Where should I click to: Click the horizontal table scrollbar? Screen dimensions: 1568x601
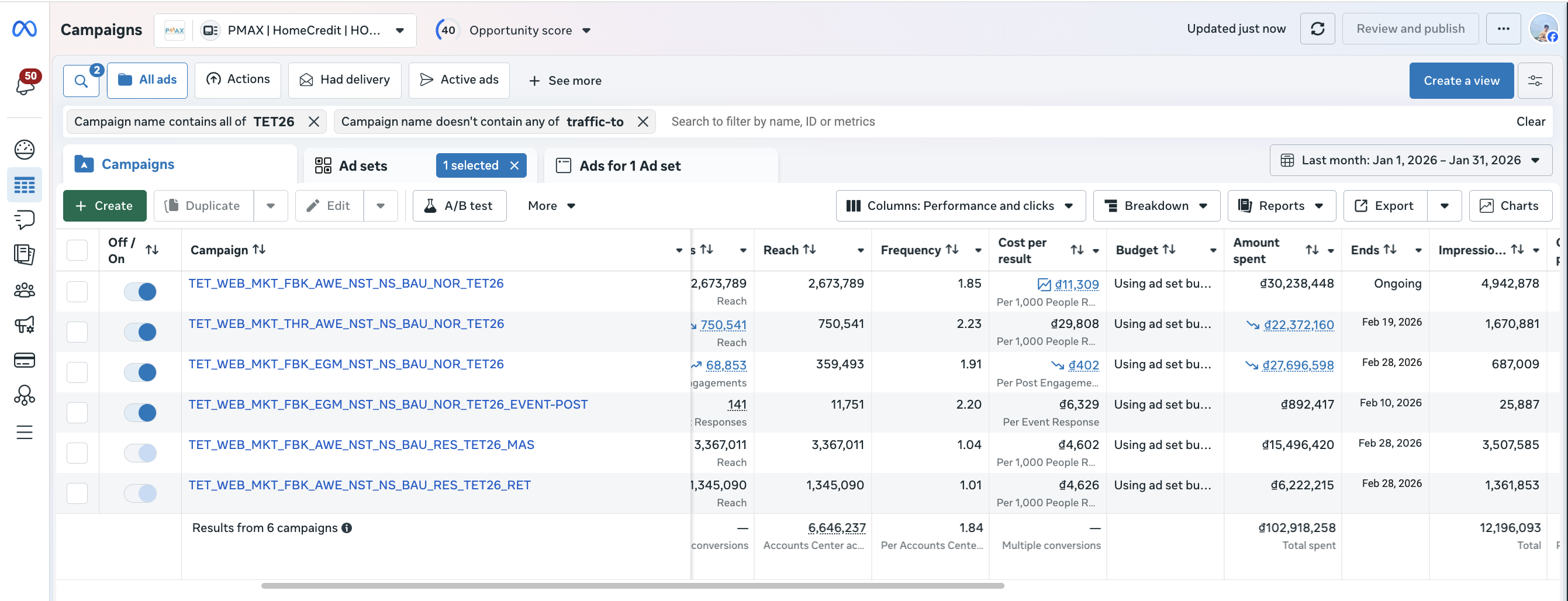click(x=633, y=586)
